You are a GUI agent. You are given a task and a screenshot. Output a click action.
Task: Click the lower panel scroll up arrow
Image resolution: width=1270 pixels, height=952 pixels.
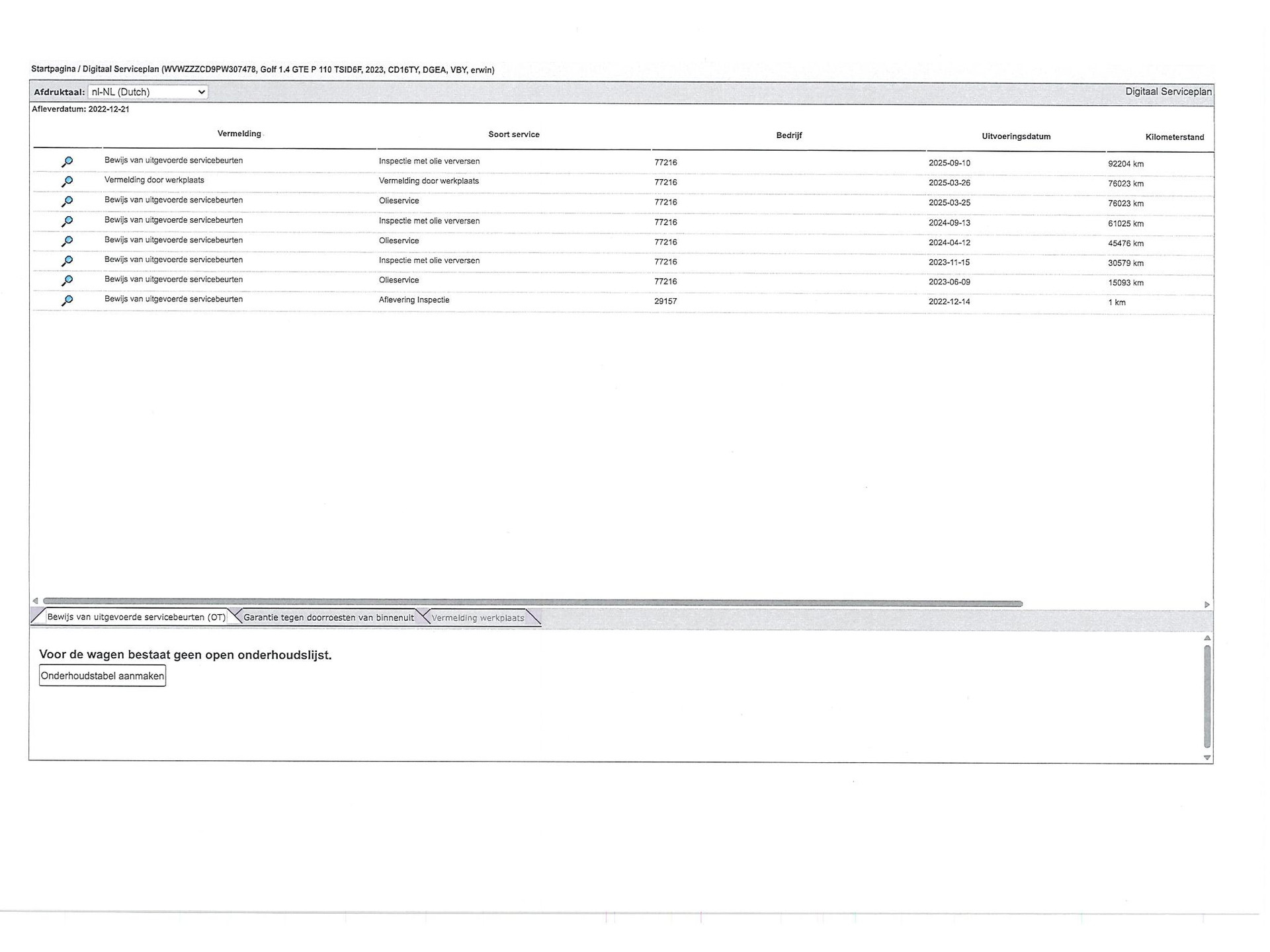pyautogui.click(x=1207, y=638)
